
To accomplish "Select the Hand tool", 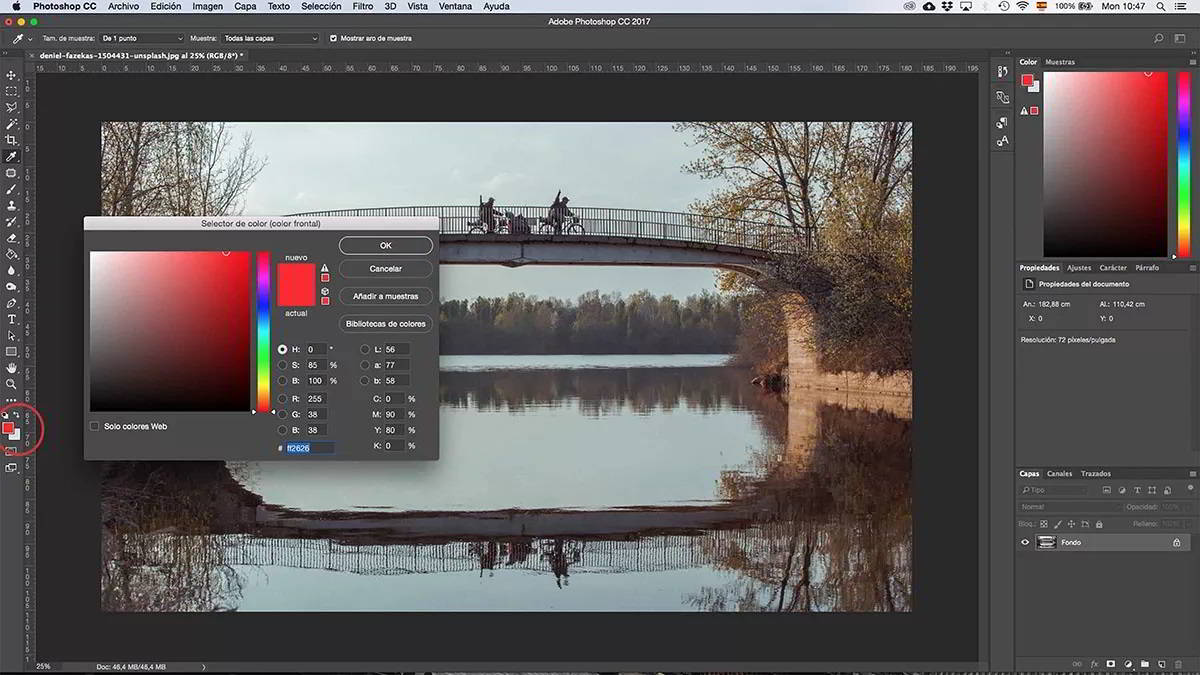I will 12,368.
